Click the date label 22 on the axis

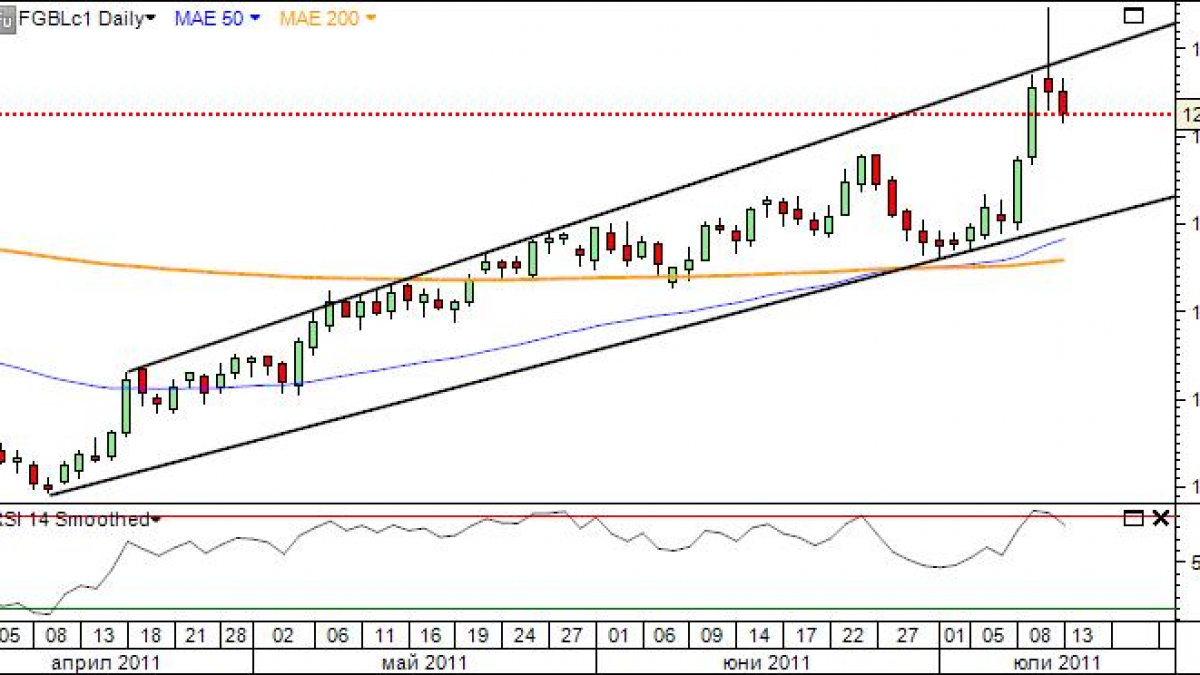pyautogui.click(x=852, y=635)
